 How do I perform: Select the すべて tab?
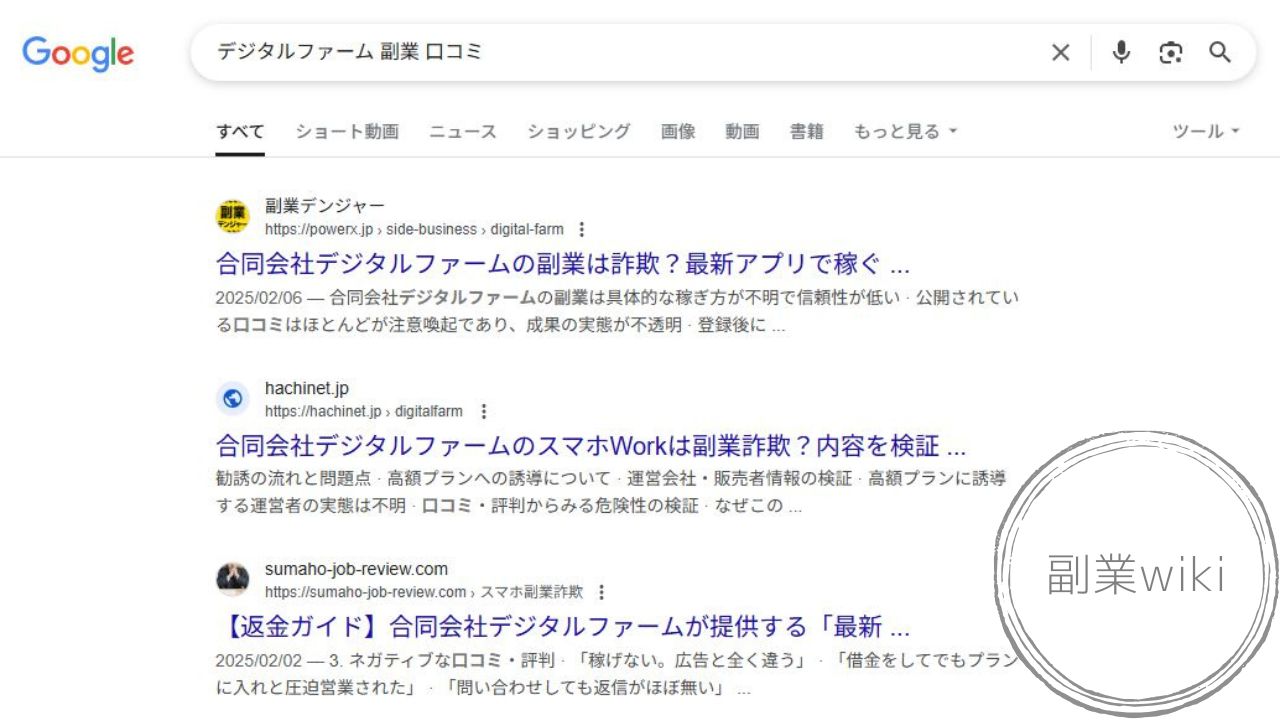tap(240, 131)
